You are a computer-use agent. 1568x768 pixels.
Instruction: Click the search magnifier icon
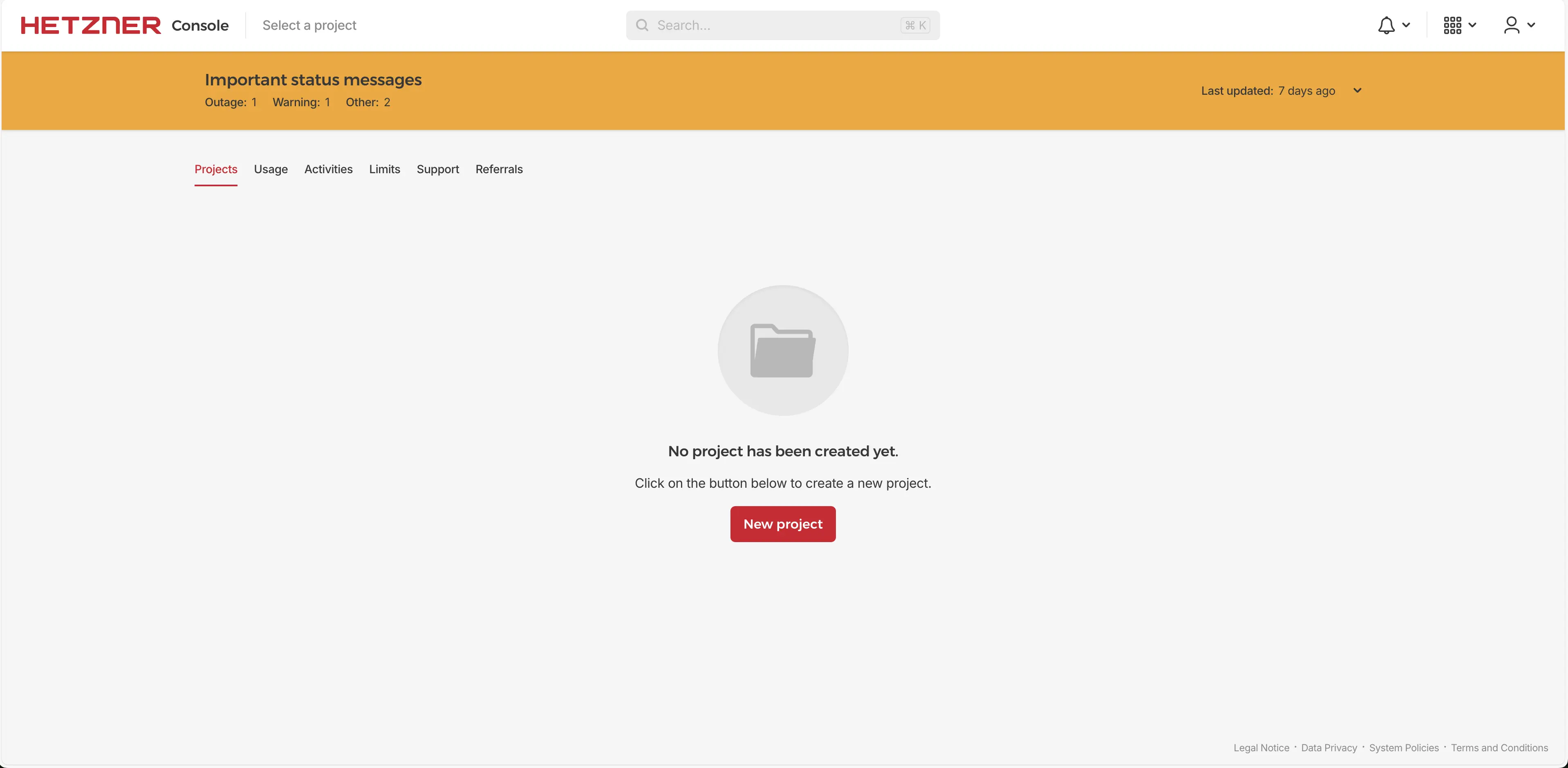coord(642,26)
